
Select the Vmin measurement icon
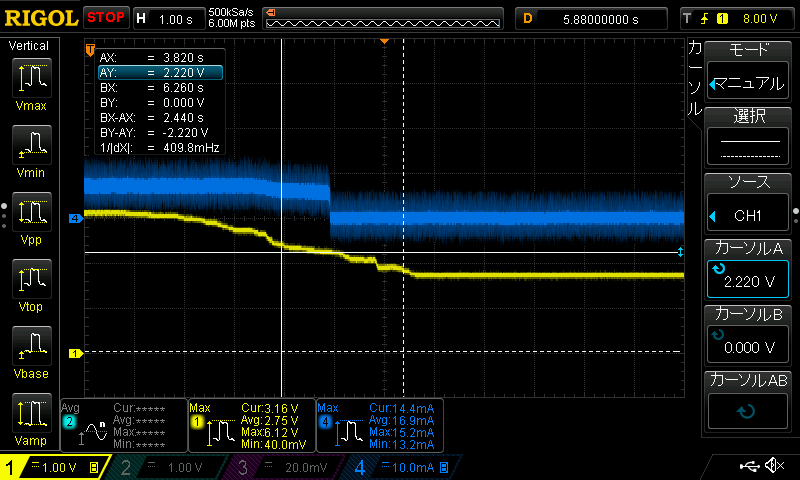point(30,145)
